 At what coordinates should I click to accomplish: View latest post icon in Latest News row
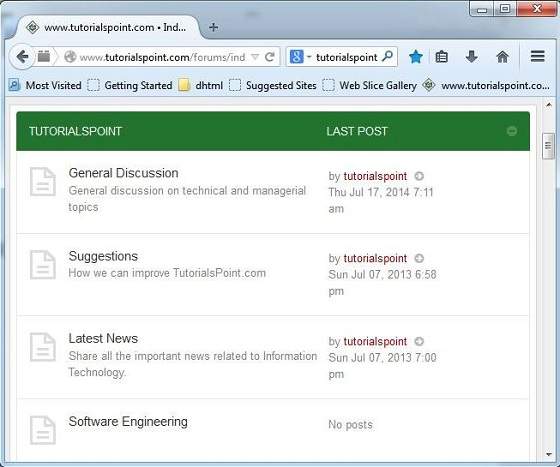coord(419,341)
